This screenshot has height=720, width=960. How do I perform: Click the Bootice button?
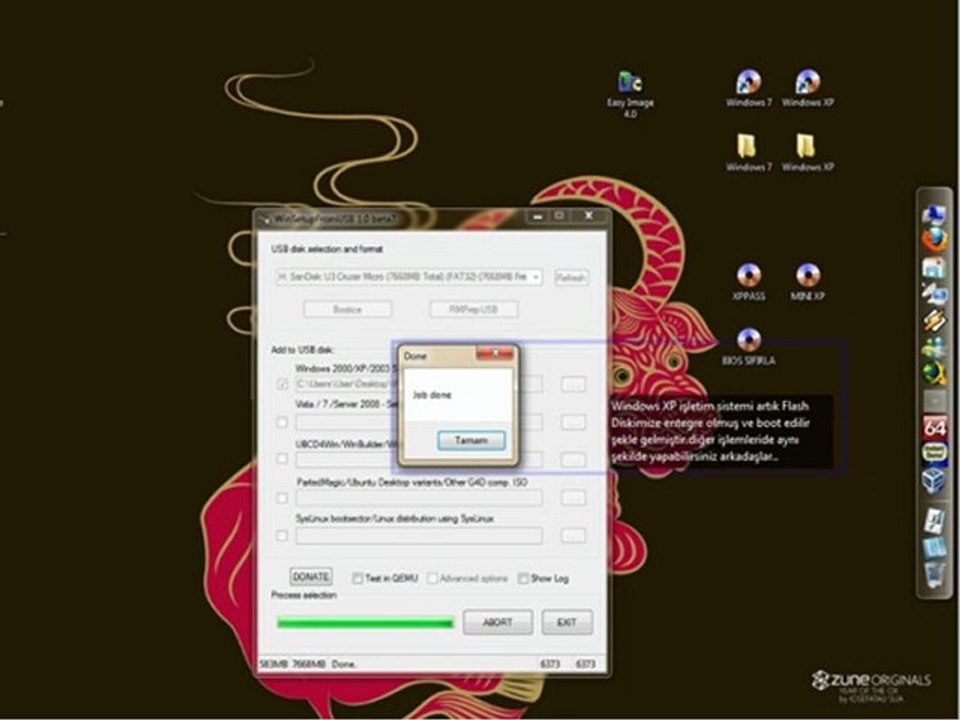click(x=347, y=309)
